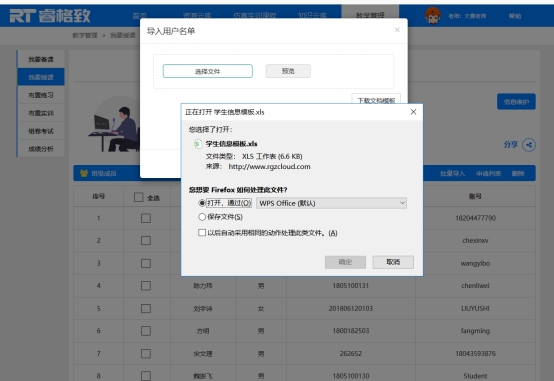
Task: Close the Firefox file opening dialog
Action: point(413,112)
